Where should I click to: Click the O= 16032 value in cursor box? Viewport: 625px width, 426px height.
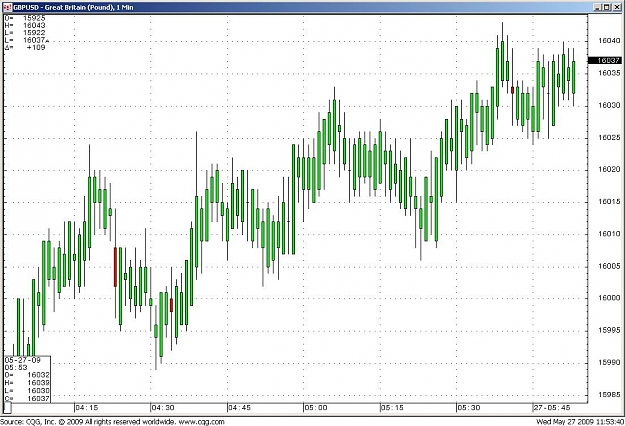[x=27, y=375]
